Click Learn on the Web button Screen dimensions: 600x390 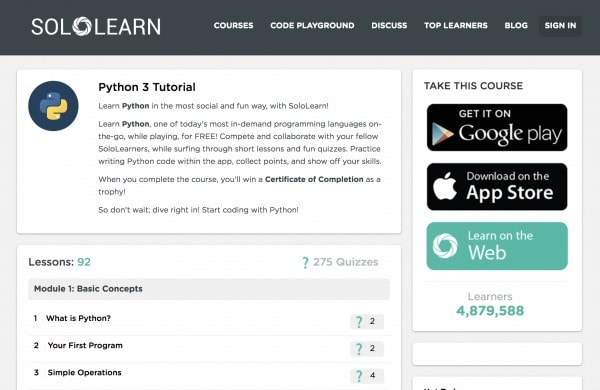[497, 246]
